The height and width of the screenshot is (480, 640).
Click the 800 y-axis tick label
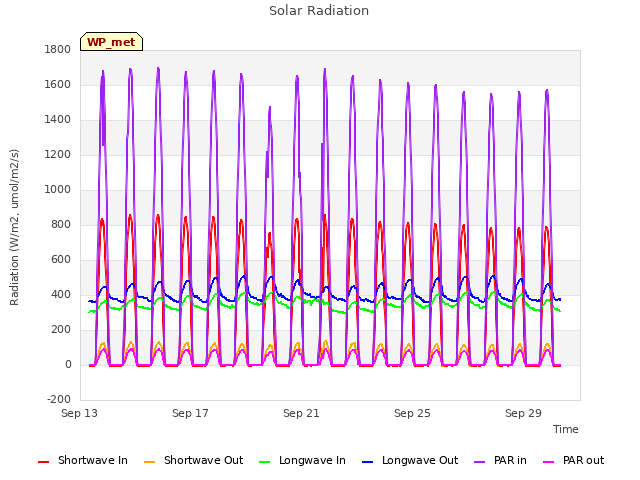(61, 224)
